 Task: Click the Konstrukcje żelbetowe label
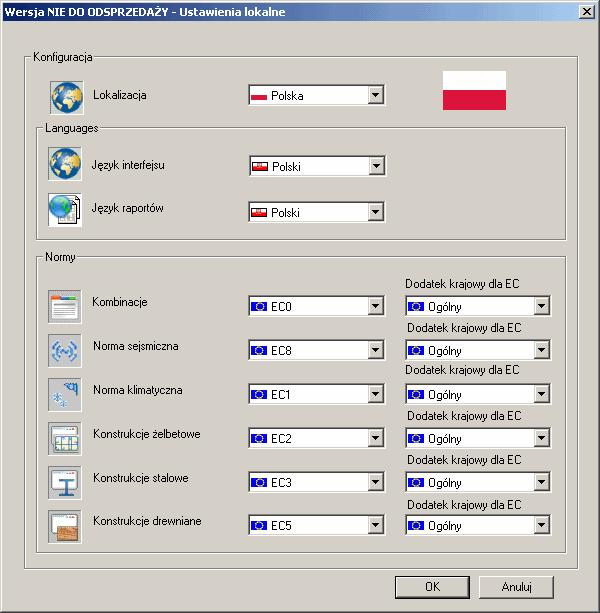click(x=147, y=434)
